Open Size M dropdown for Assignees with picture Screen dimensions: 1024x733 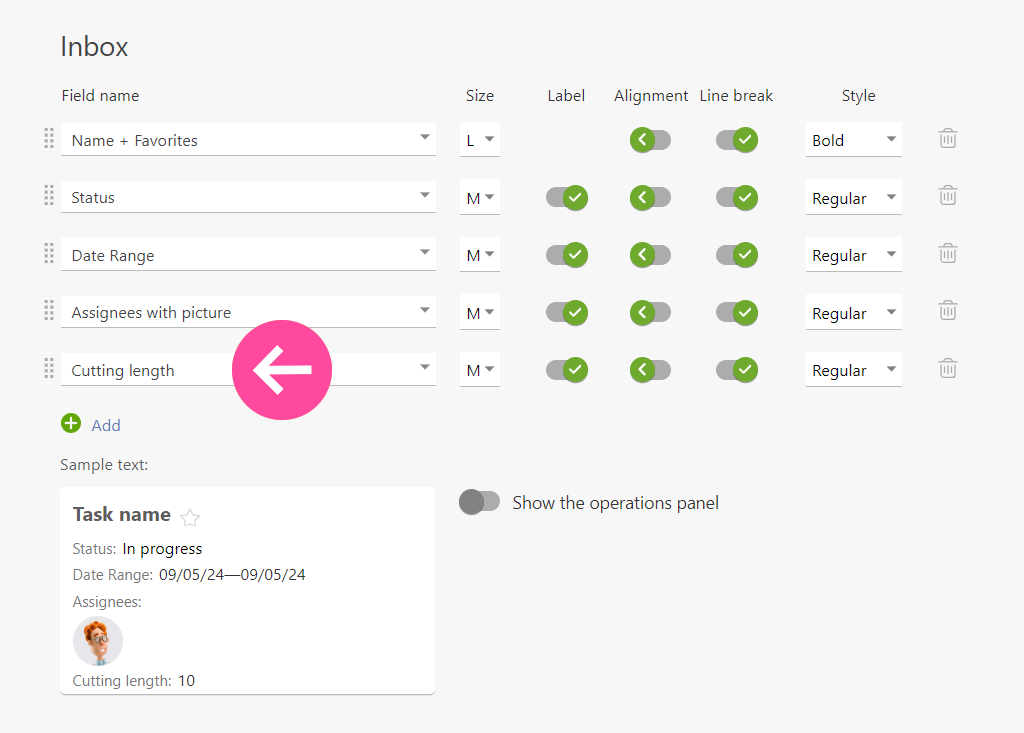click(480, 312)
